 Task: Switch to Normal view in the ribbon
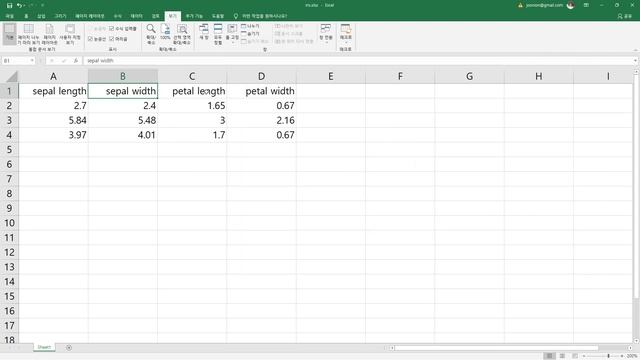click(10, 33)
